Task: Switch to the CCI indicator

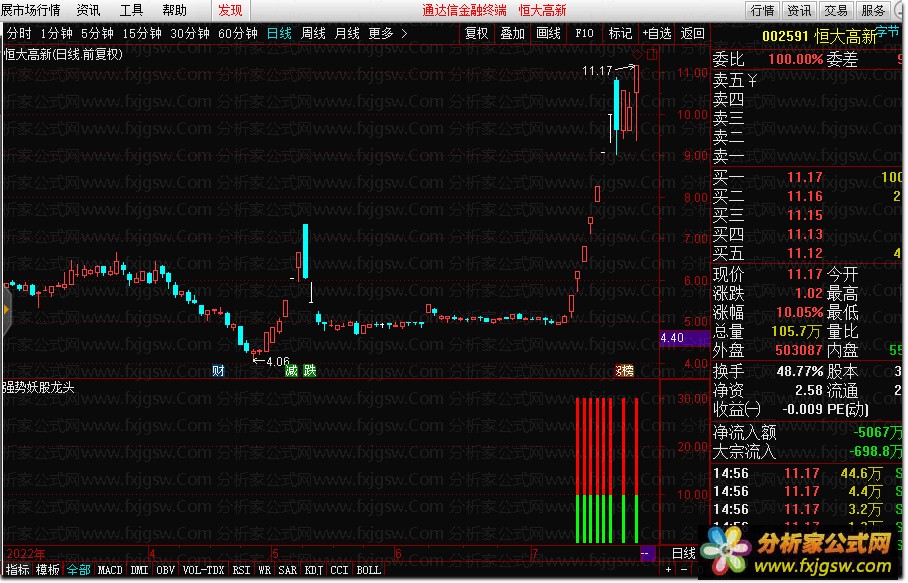Action: click(339, 570)
